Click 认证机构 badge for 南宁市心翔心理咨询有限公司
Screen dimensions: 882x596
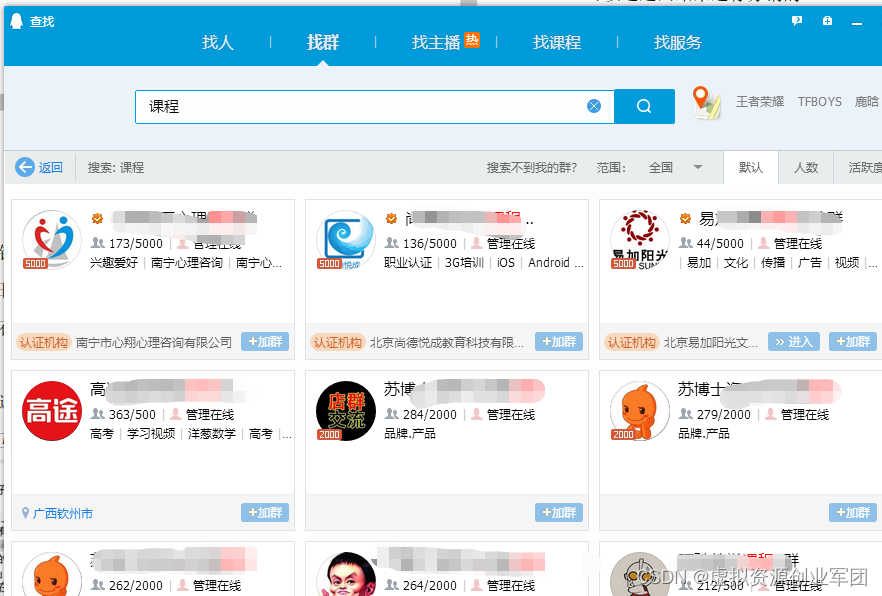pos(43,342)
